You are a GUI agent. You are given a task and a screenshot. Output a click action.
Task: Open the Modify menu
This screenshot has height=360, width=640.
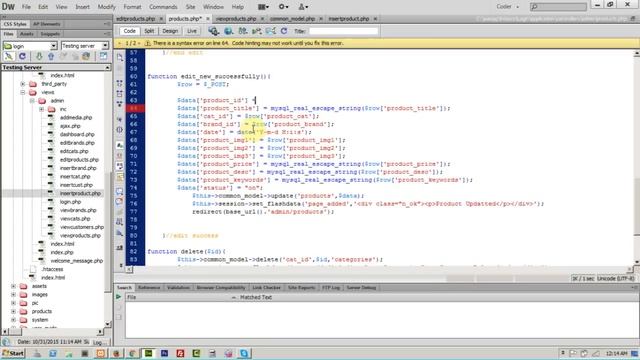(107, 7)
